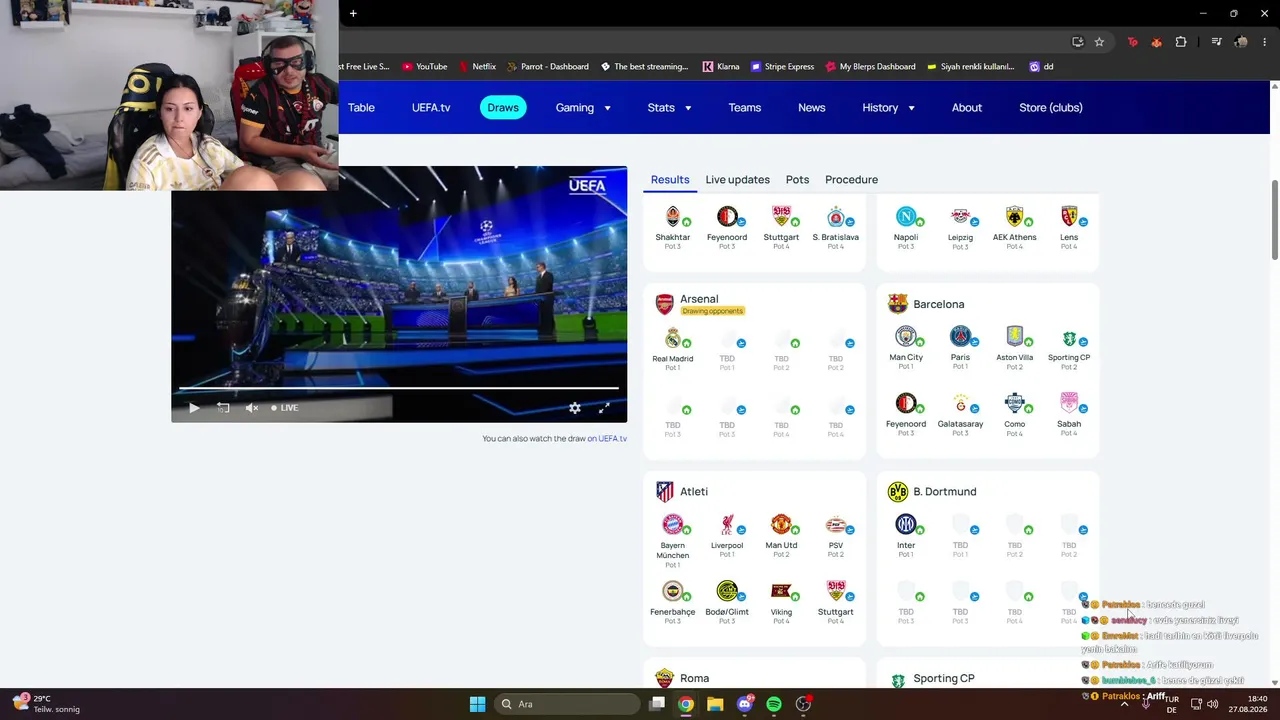Open the Windows Start menu
The height and width of the screenshot is (720, 1280).
click(477, 704)
